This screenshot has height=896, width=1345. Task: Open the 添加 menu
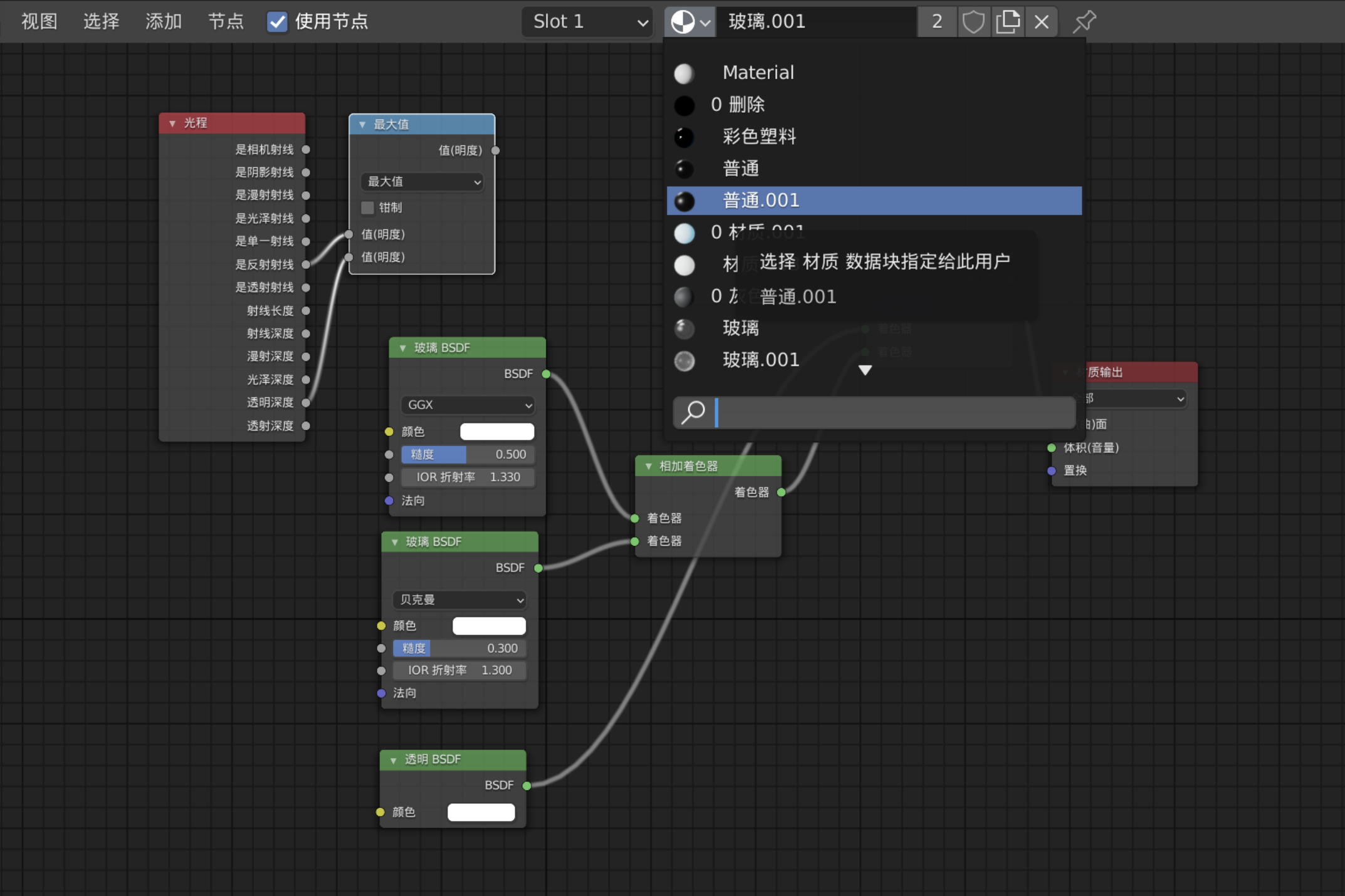[x=164, y=22]
